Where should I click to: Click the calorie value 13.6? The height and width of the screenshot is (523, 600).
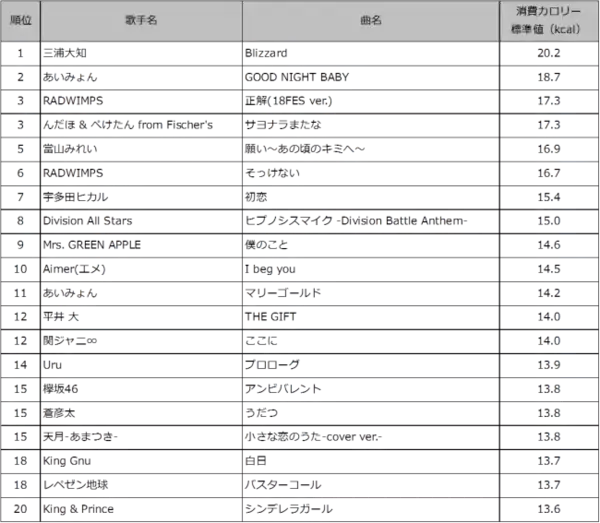click(x=548, y=509)
